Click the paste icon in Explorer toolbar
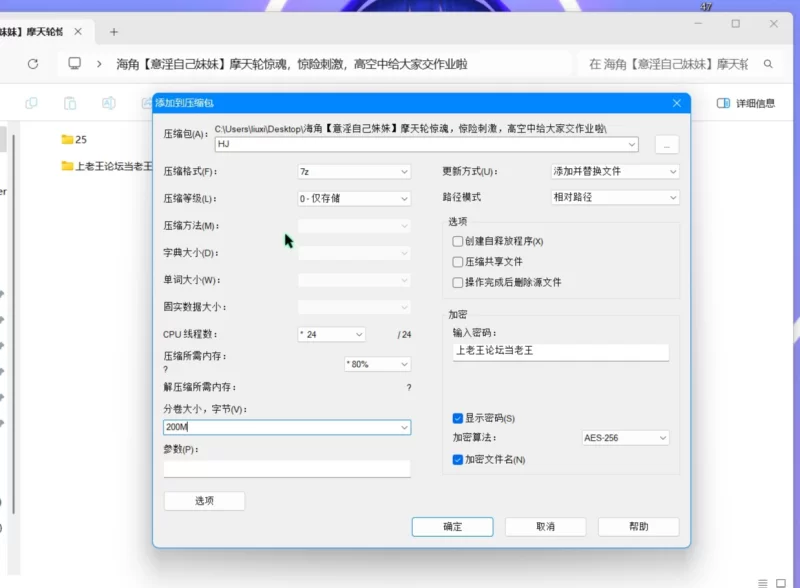 click(70, 103)
